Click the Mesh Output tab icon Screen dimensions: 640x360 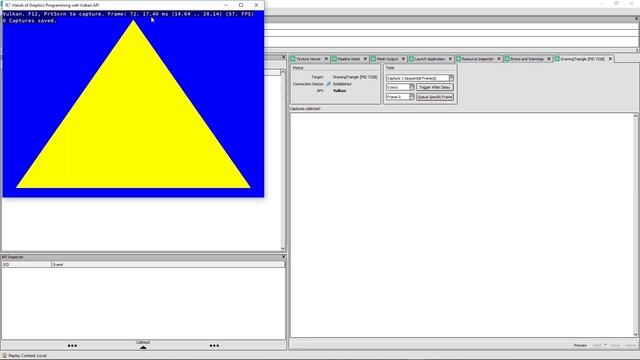tap(373, 59)
